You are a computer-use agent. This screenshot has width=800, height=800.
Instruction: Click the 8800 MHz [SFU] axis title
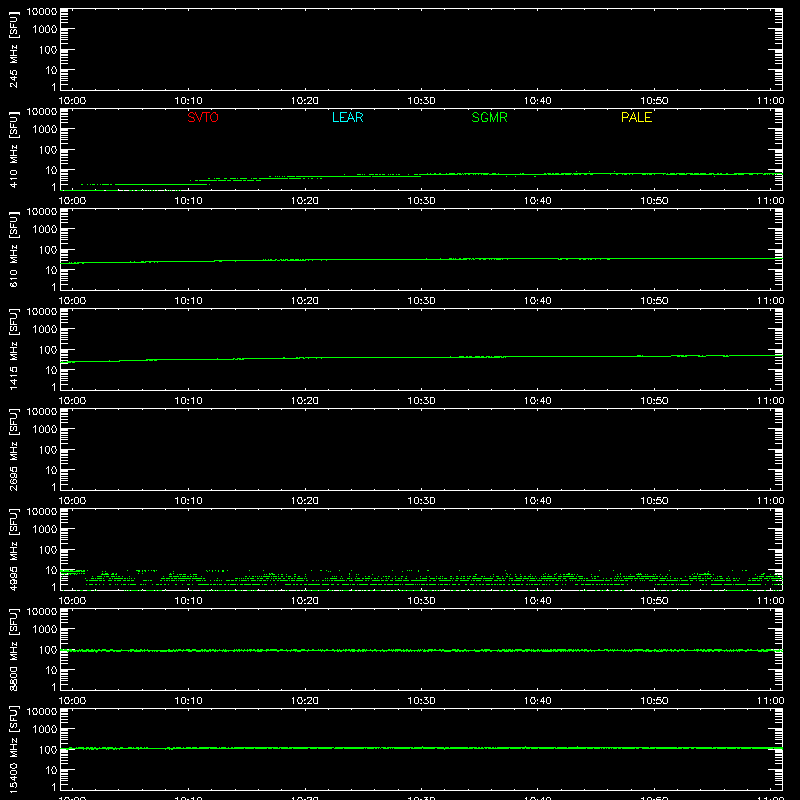point(13,649)
